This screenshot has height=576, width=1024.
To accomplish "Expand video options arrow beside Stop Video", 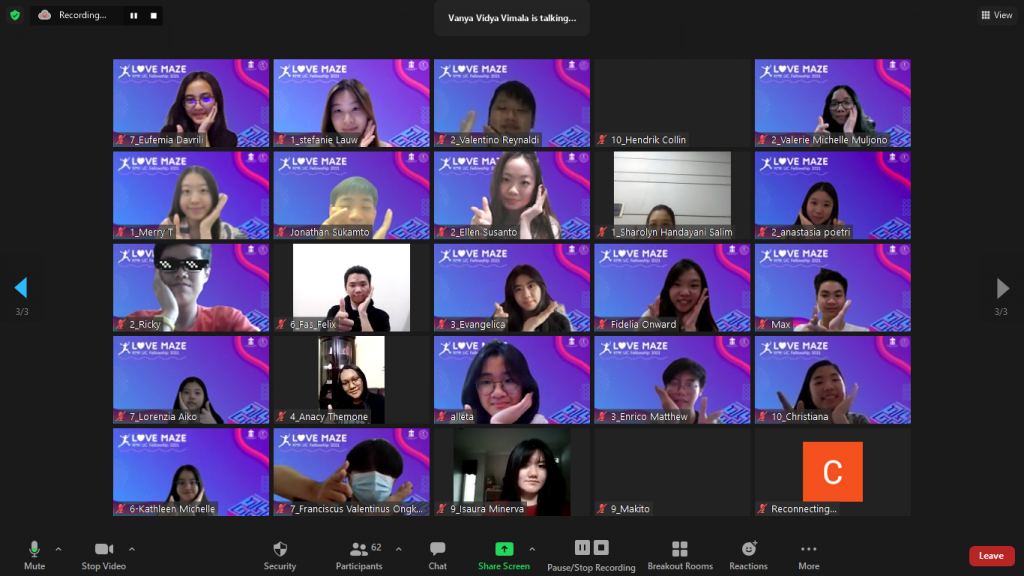I will (x=132, y=549).
